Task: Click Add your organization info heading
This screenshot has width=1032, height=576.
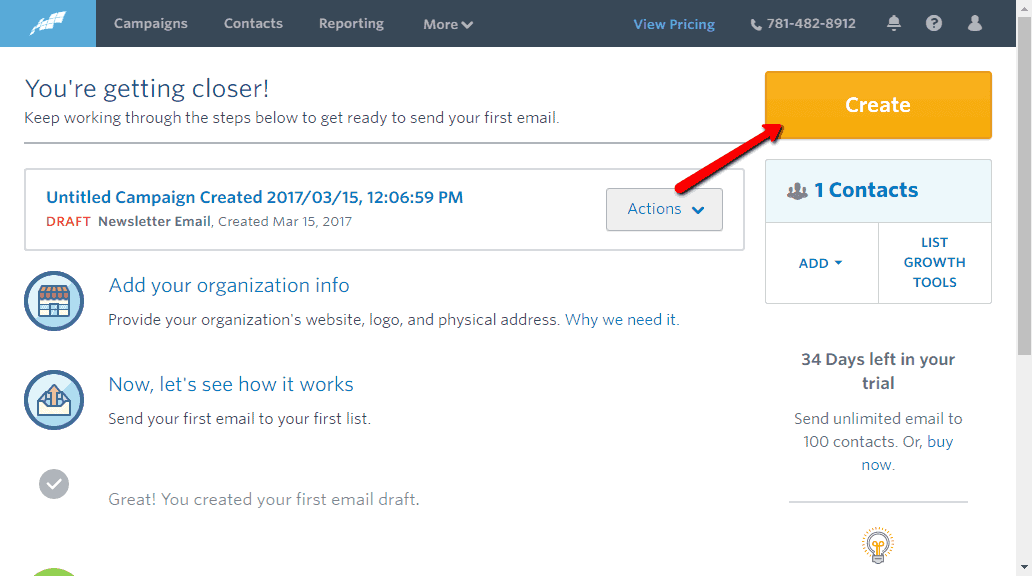Action: click(x=229, y=286)
